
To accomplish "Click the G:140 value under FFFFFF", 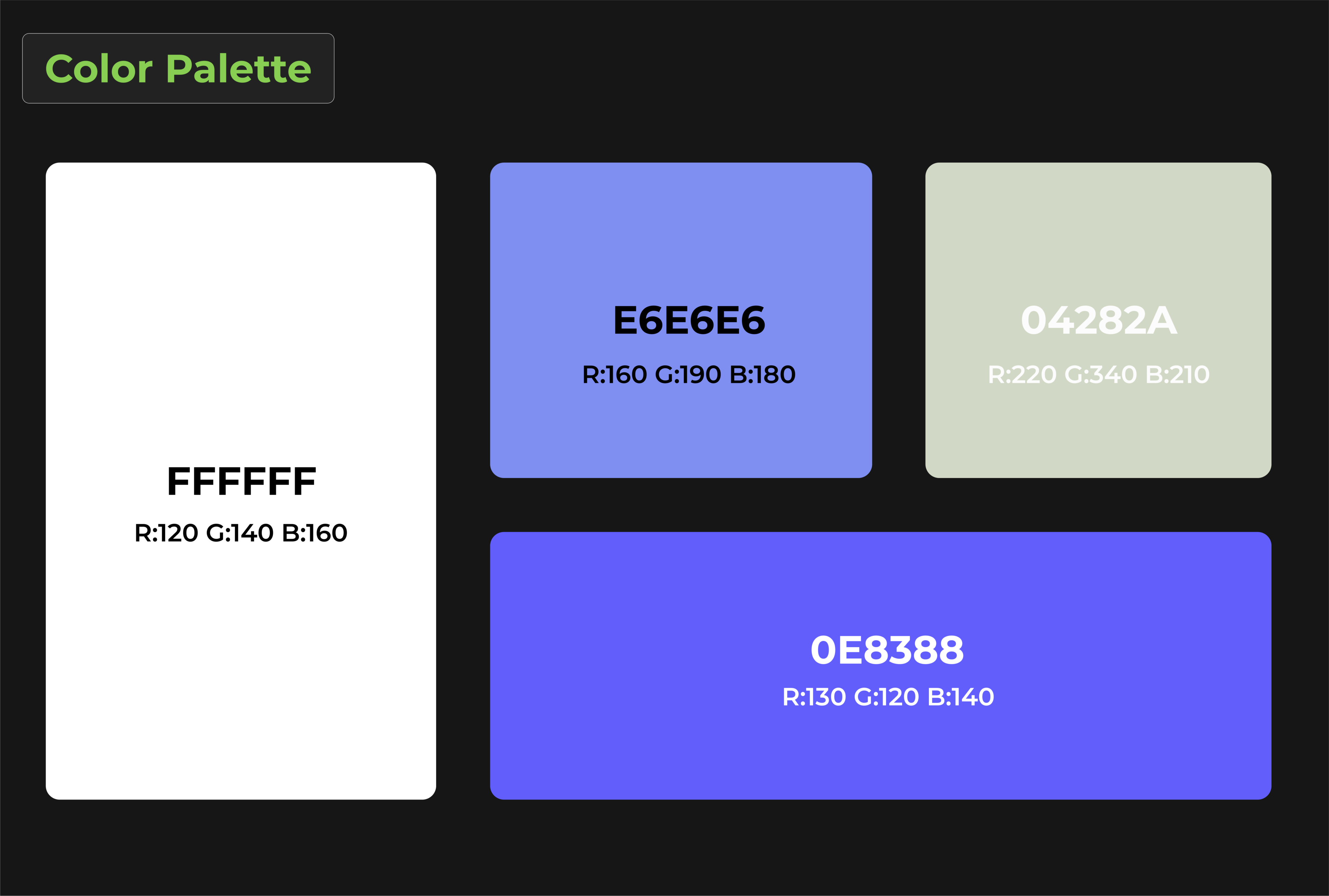I will click(x=239, y=533).
